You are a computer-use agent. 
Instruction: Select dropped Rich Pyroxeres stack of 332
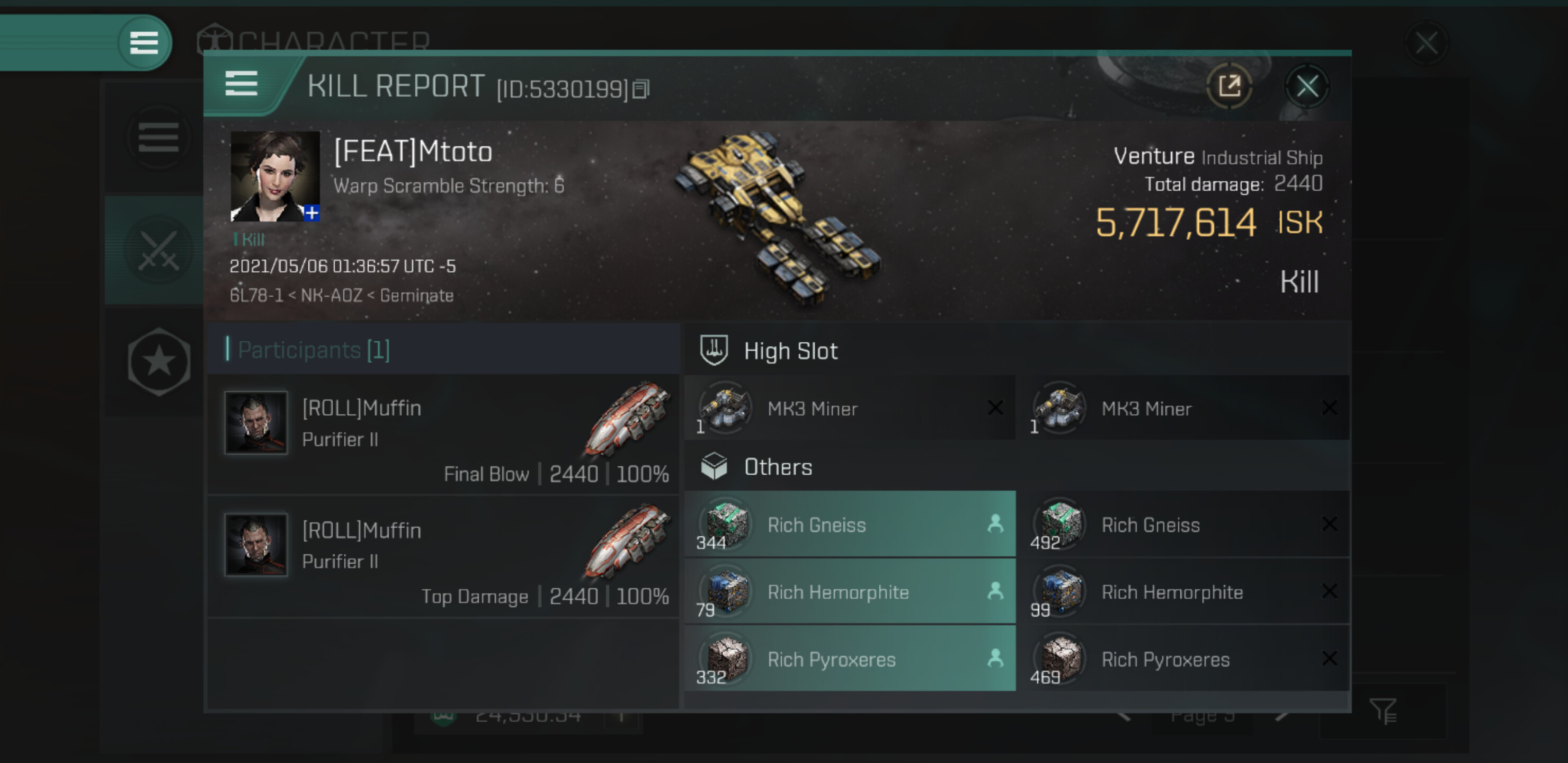pyautogui.click(x=850, y=659)
